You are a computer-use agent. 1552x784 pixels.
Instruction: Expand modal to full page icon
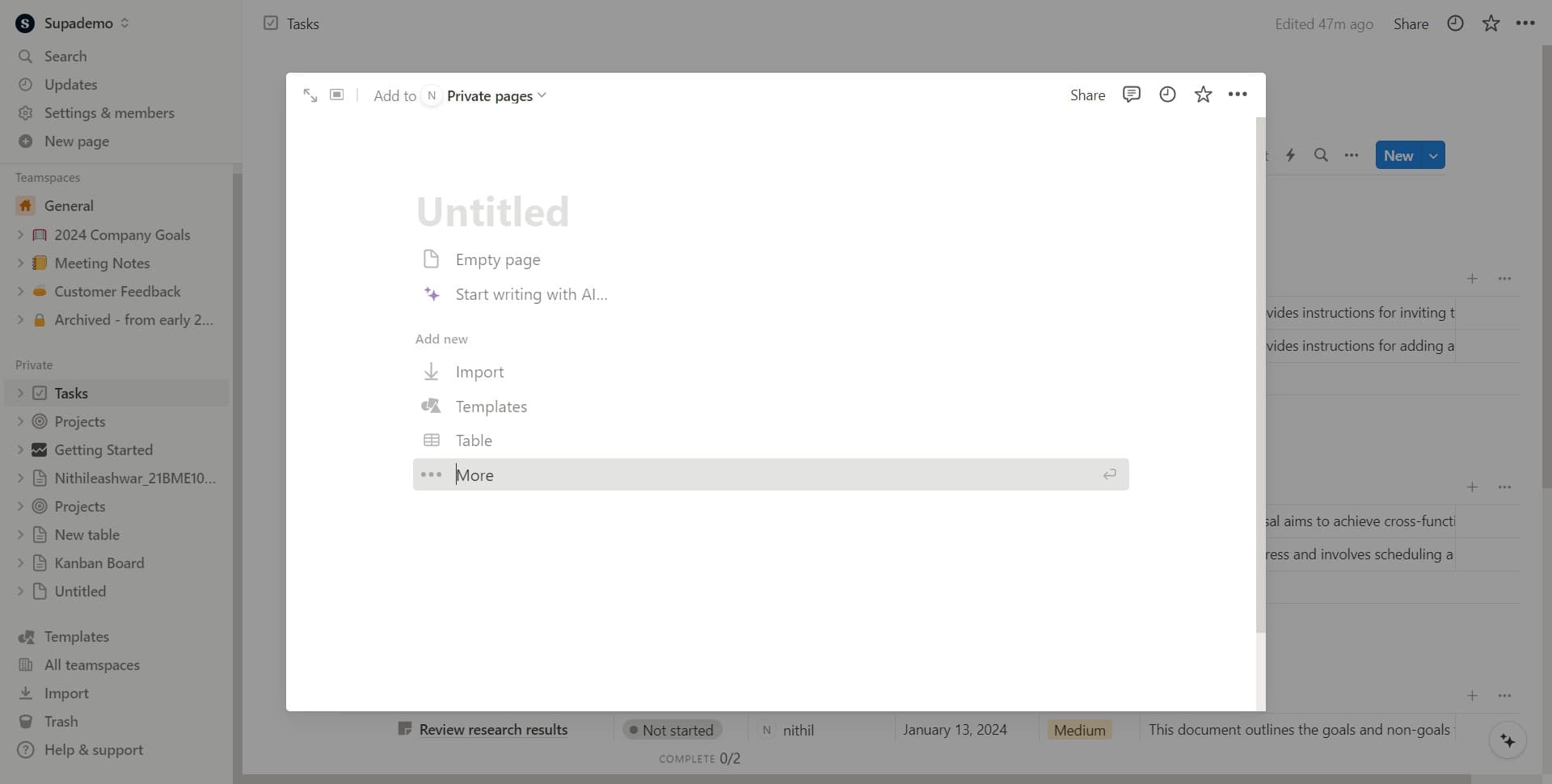pyautogui.click(x=310, y=95)
